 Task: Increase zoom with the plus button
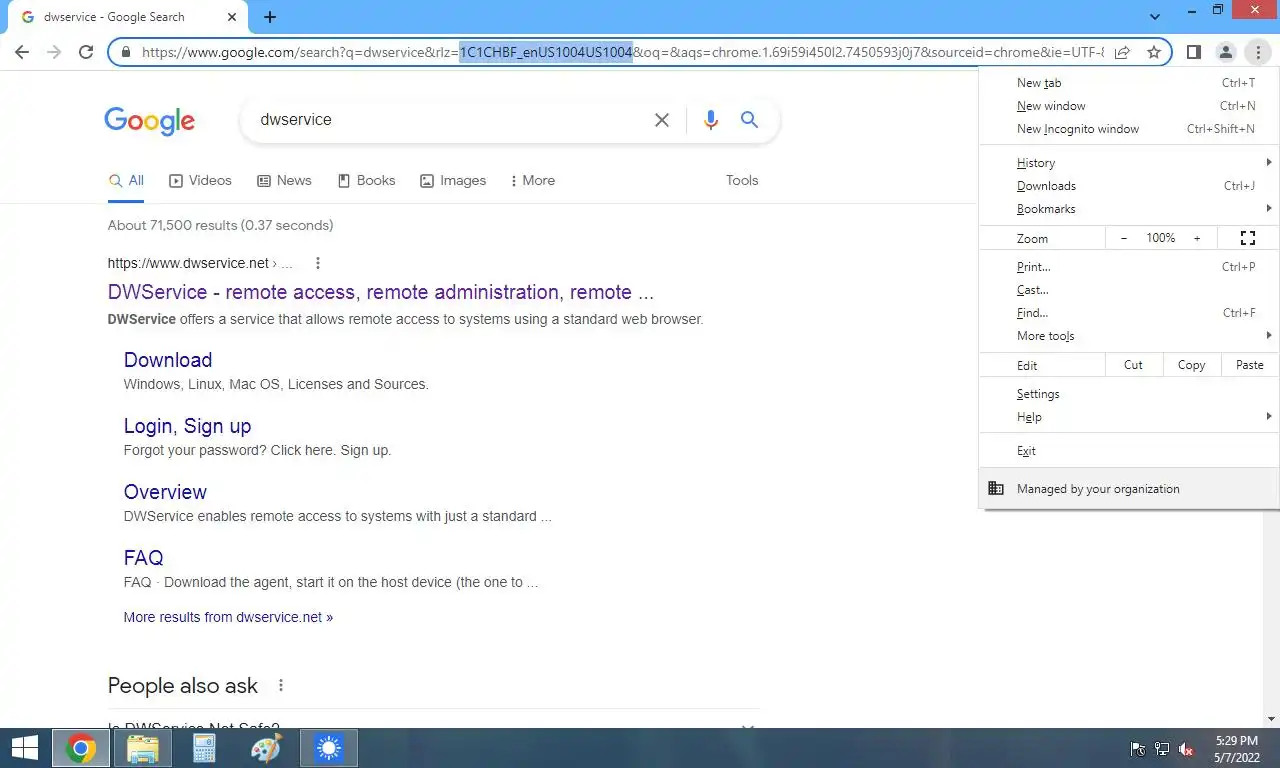point(1197,238)
